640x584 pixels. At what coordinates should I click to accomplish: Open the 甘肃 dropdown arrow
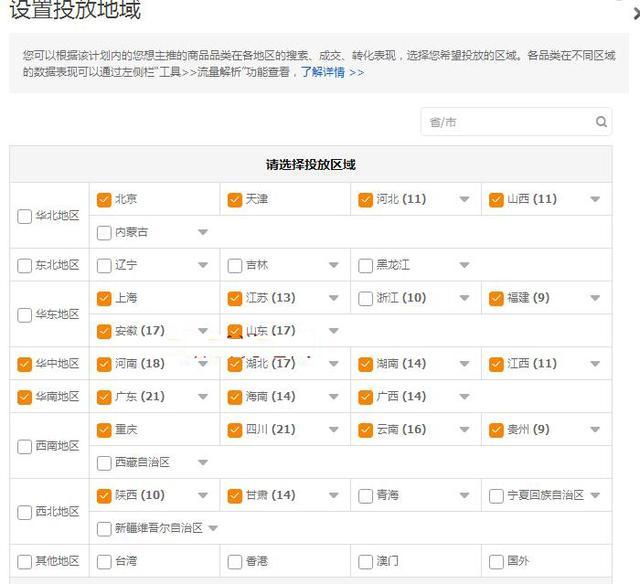[334, 496]
